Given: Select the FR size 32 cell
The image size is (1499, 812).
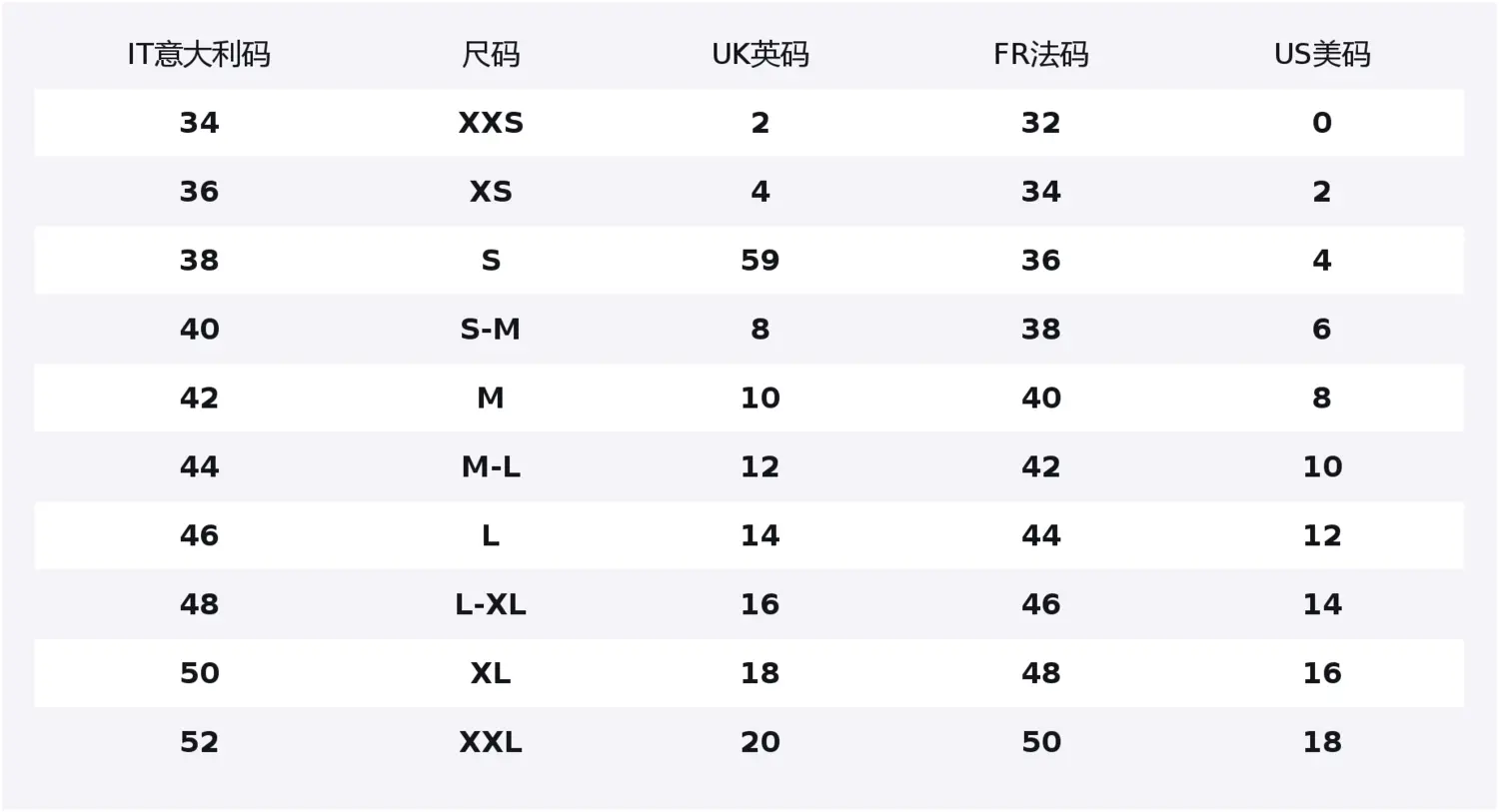Looking at the screenshot, I should tap(1041, 123).
